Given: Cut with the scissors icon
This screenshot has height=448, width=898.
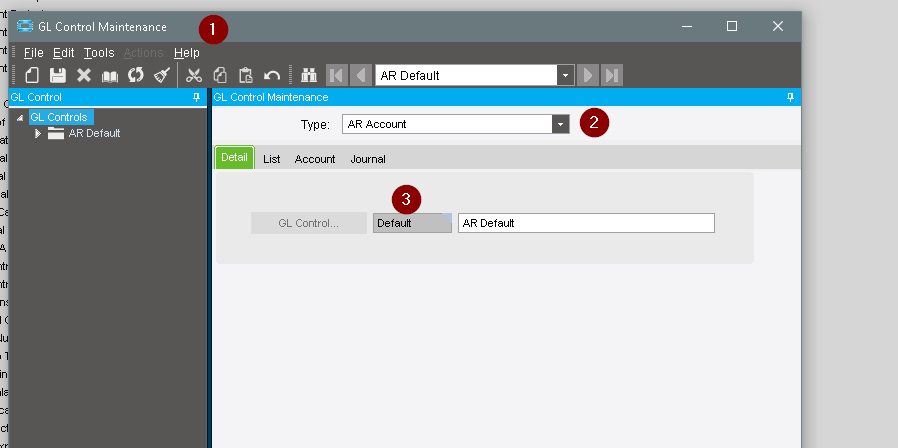Looking at the screenshot, I should coord(194,75).
